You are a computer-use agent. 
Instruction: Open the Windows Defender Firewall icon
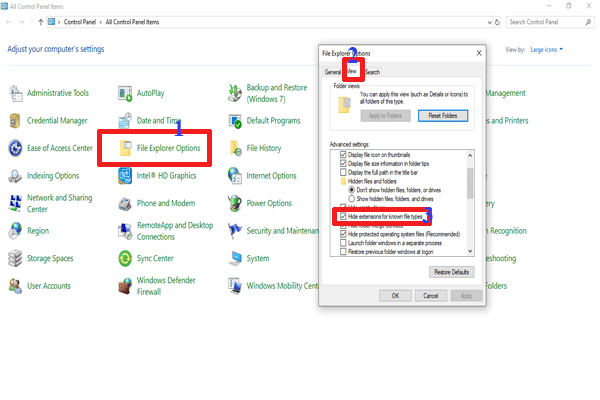(x=125, y=286)
